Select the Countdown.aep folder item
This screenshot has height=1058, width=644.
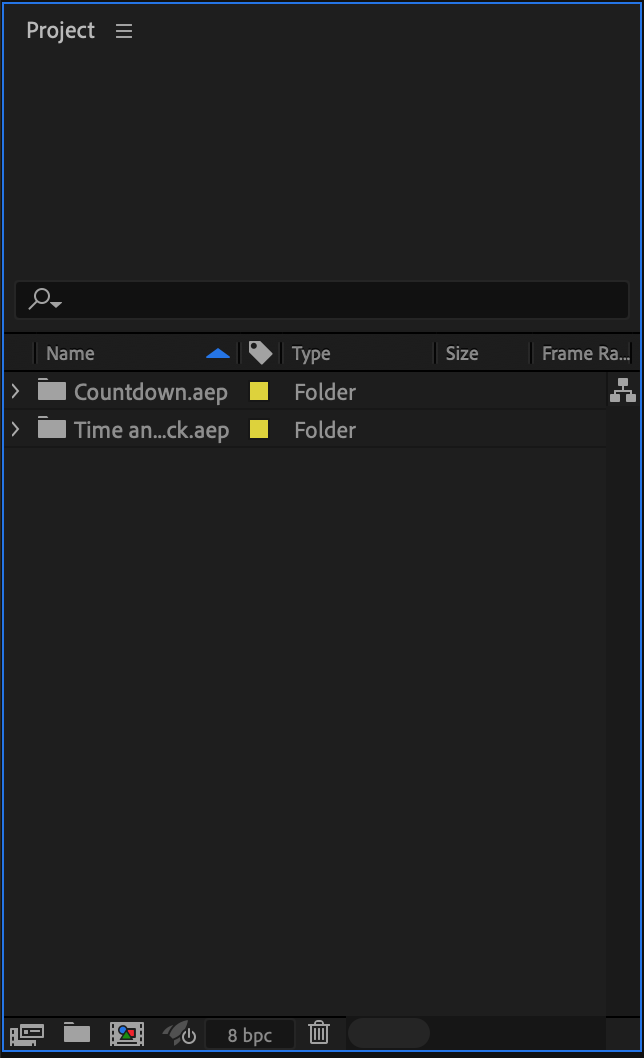(x=150, y=392)
